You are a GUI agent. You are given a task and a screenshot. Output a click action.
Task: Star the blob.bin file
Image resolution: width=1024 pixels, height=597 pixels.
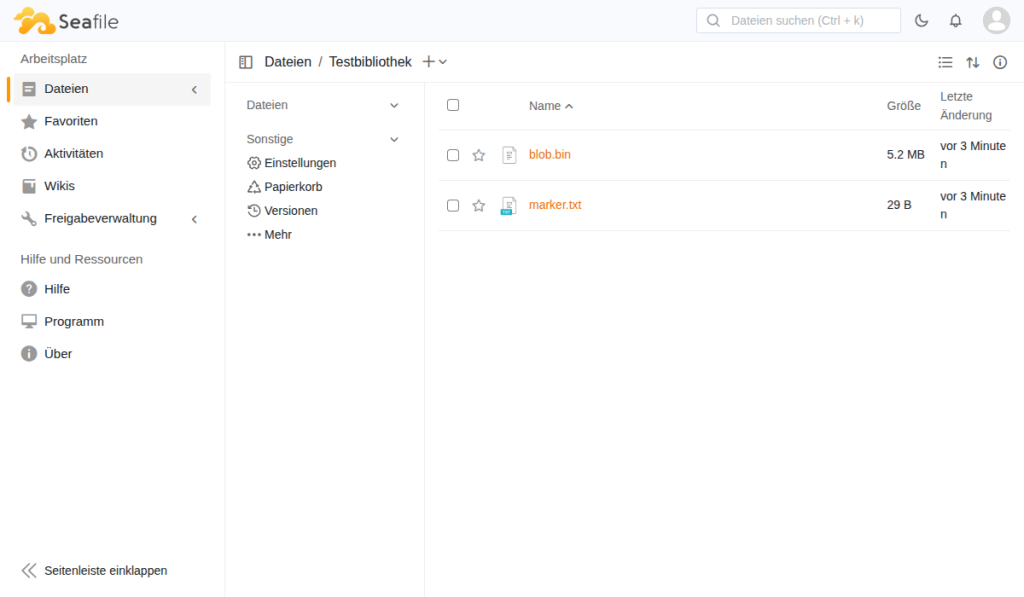479,155
